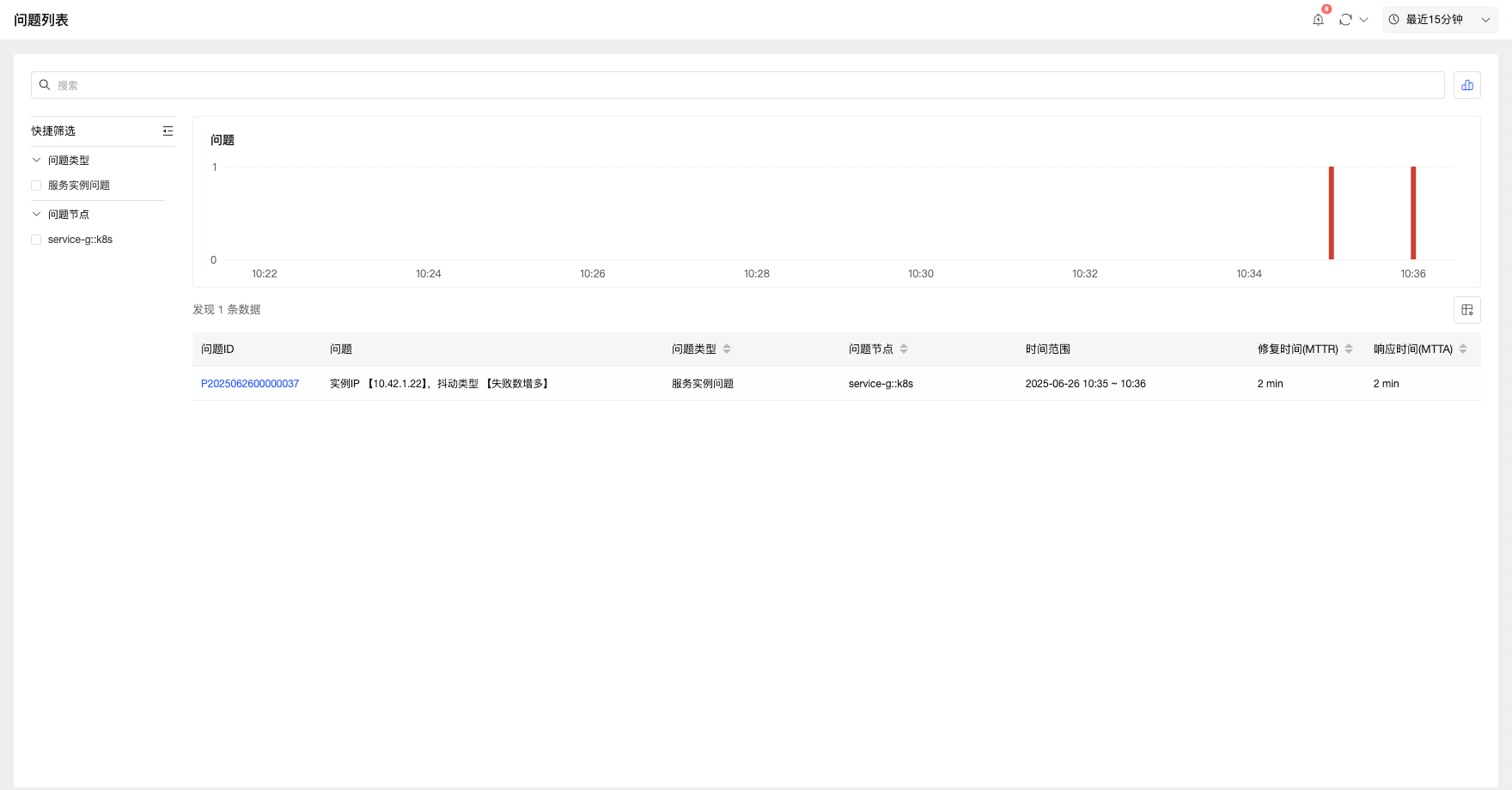
Task: Sort by 响应时间(MTTA) column
Action: pyautogui.click(x=1463, y=349)
